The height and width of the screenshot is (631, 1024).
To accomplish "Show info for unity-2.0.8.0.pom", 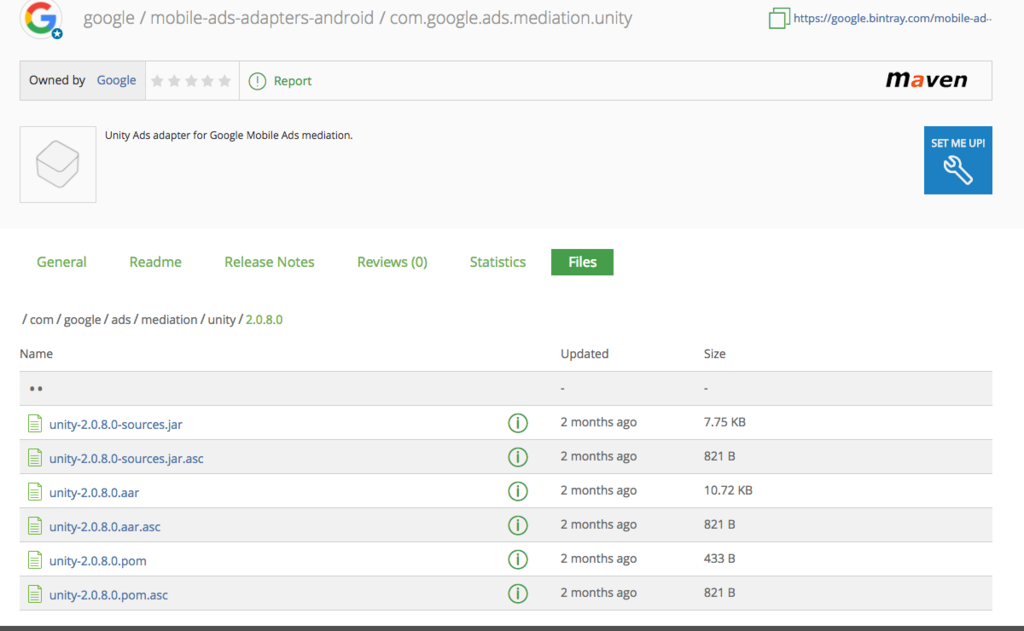I will tap(518, 559).
